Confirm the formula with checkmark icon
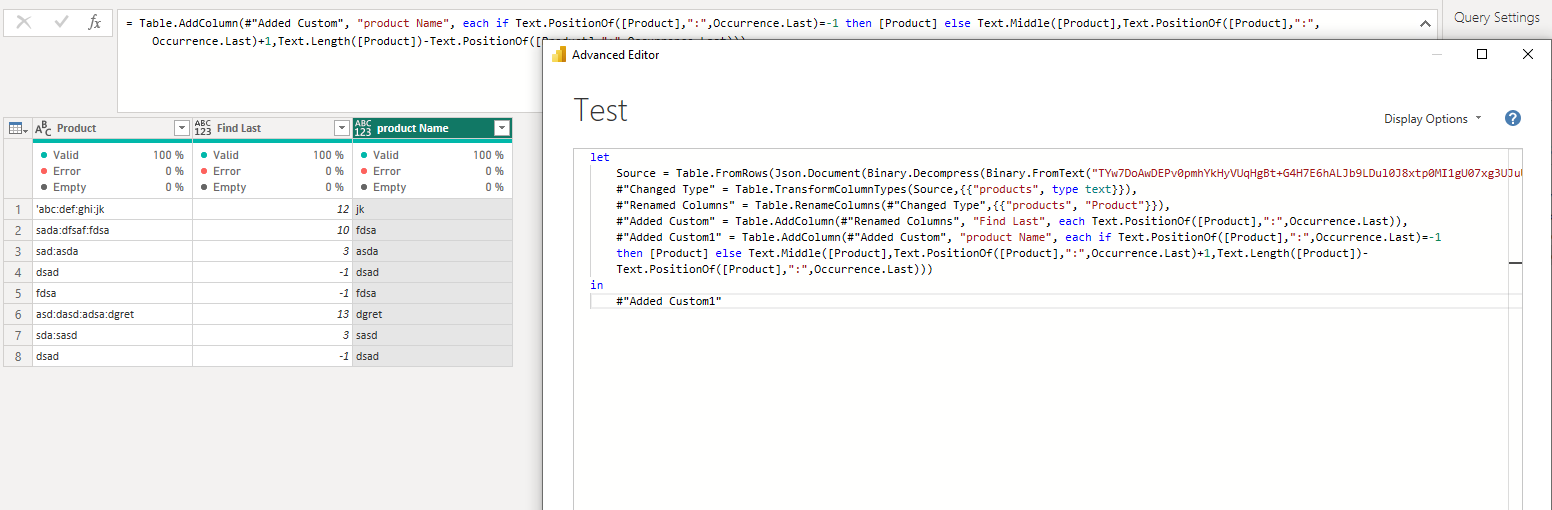 click(61, 21)
